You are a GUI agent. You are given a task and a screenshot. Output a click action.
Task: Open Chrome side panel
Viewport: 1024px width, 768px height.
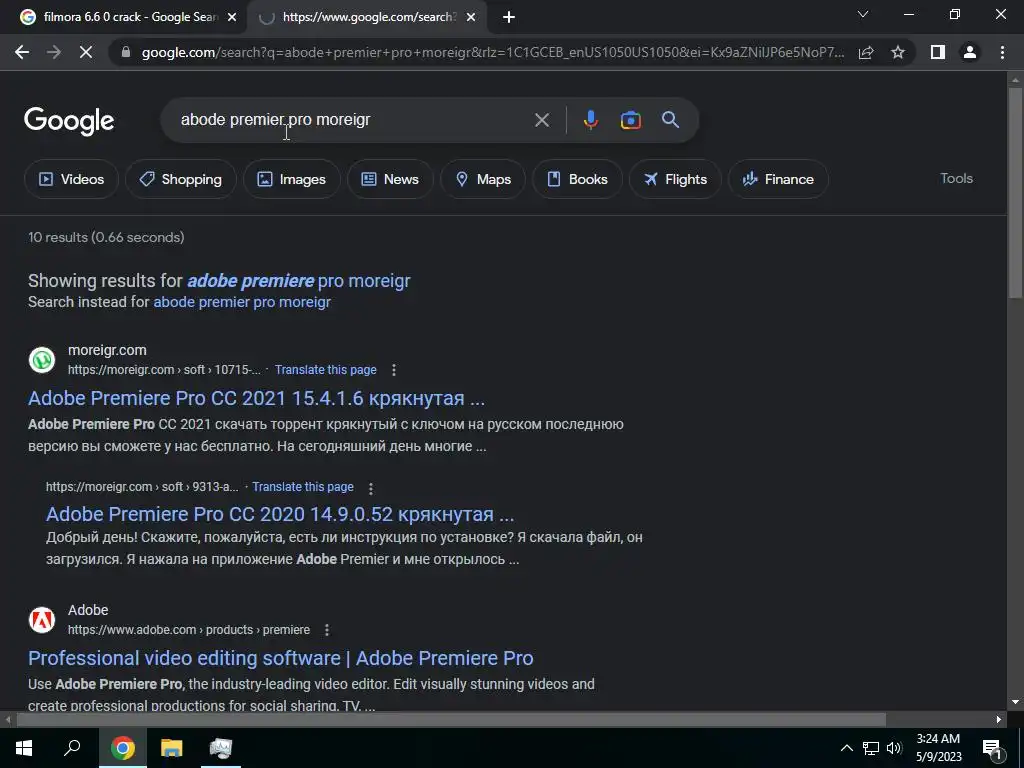(938, 52)
